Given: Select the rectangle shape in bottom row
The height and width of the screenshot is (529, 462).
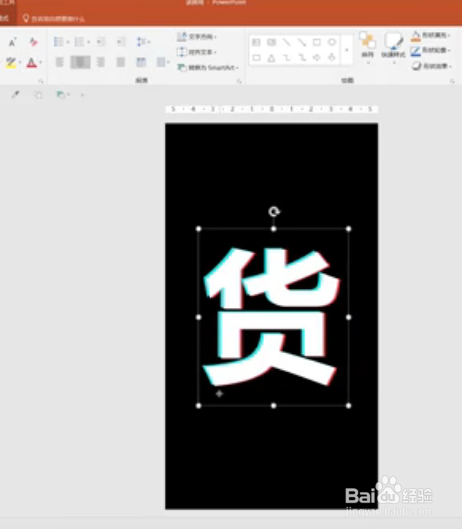Looking at the screenshot, I should click(x=256, y=58).
